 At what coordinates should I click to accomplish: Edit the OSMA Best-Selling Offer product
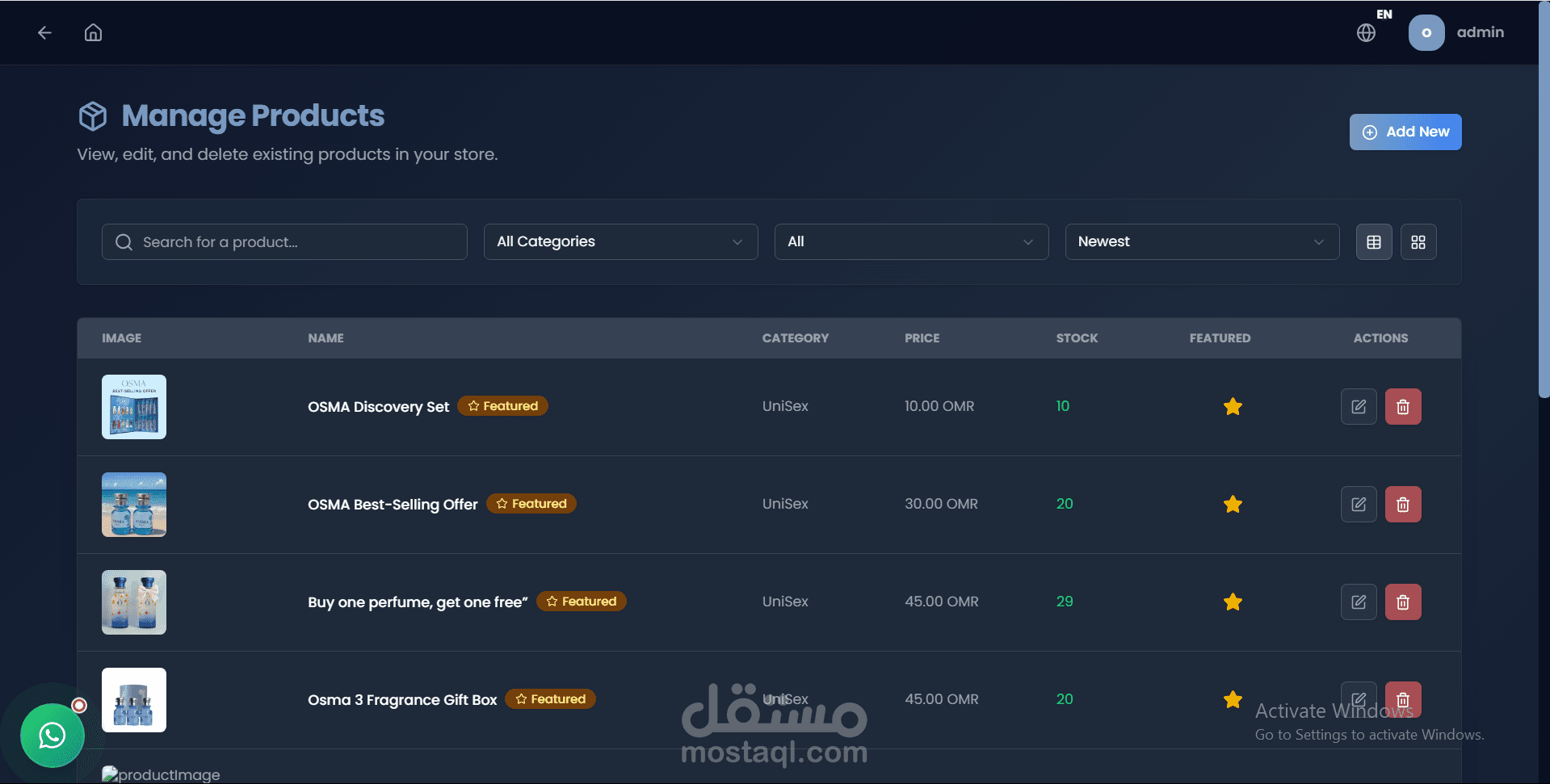pos(1359,504)
